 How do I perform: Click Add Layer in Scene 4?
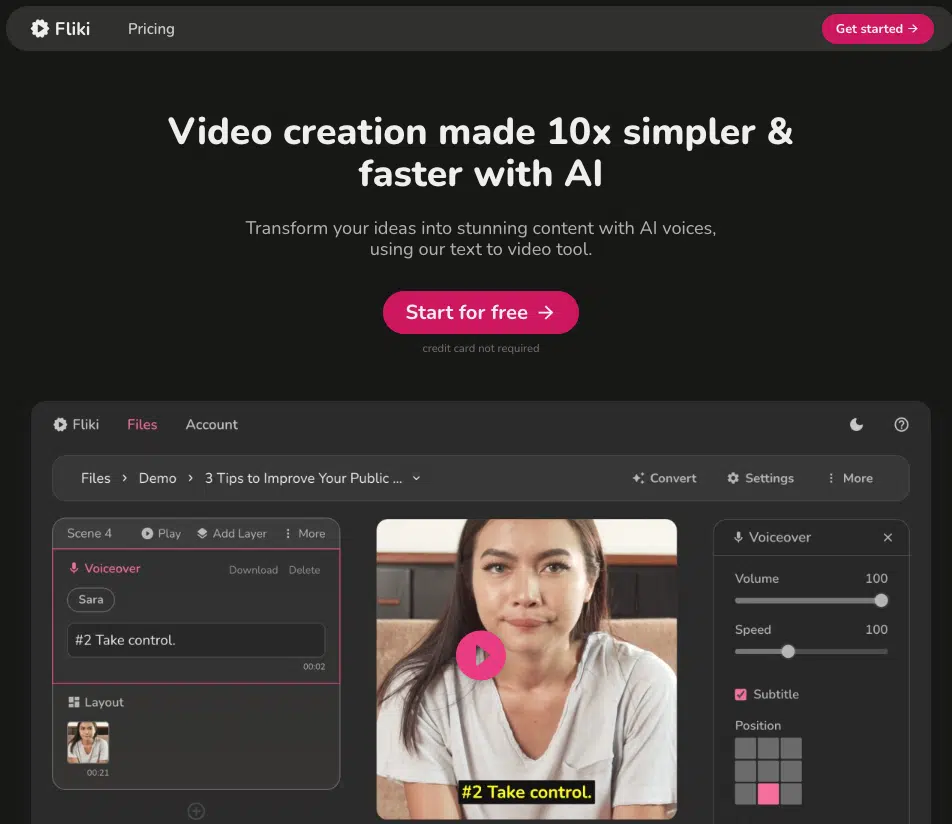coord(232,533)
